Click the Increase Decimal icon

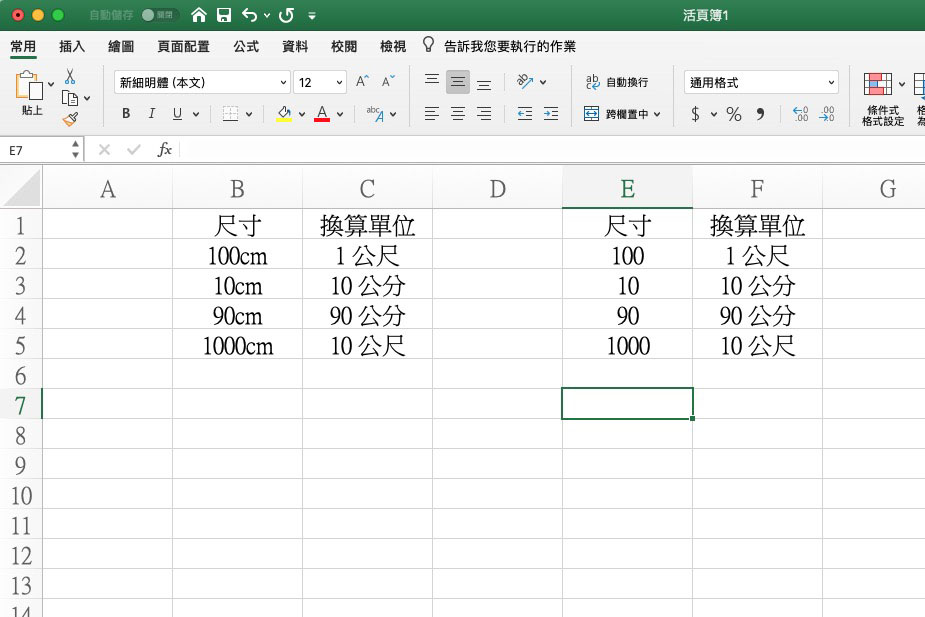pyautogui.click(x=798, y=114)
